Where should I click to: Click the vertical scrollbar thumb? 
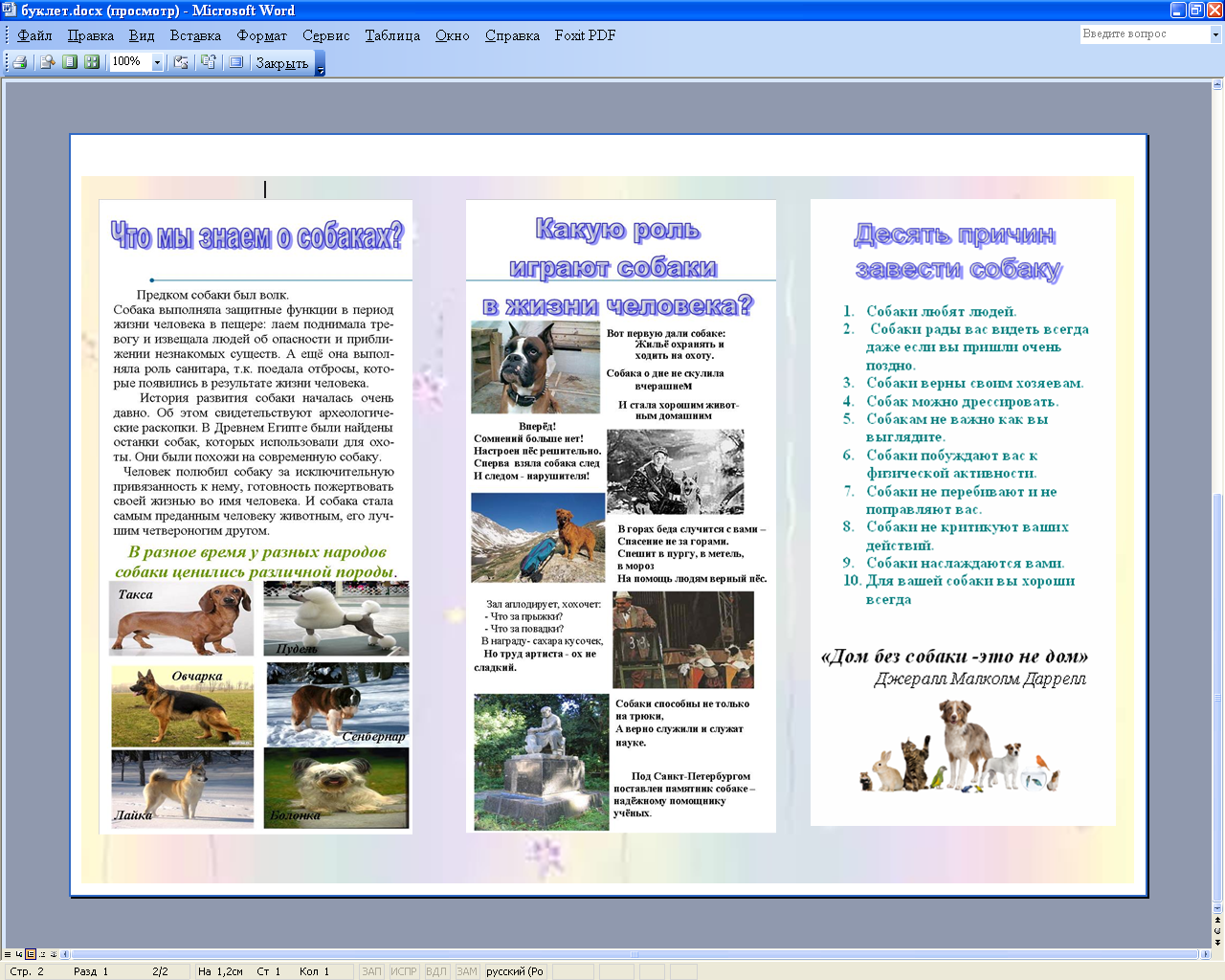[x=1217, y=697]
